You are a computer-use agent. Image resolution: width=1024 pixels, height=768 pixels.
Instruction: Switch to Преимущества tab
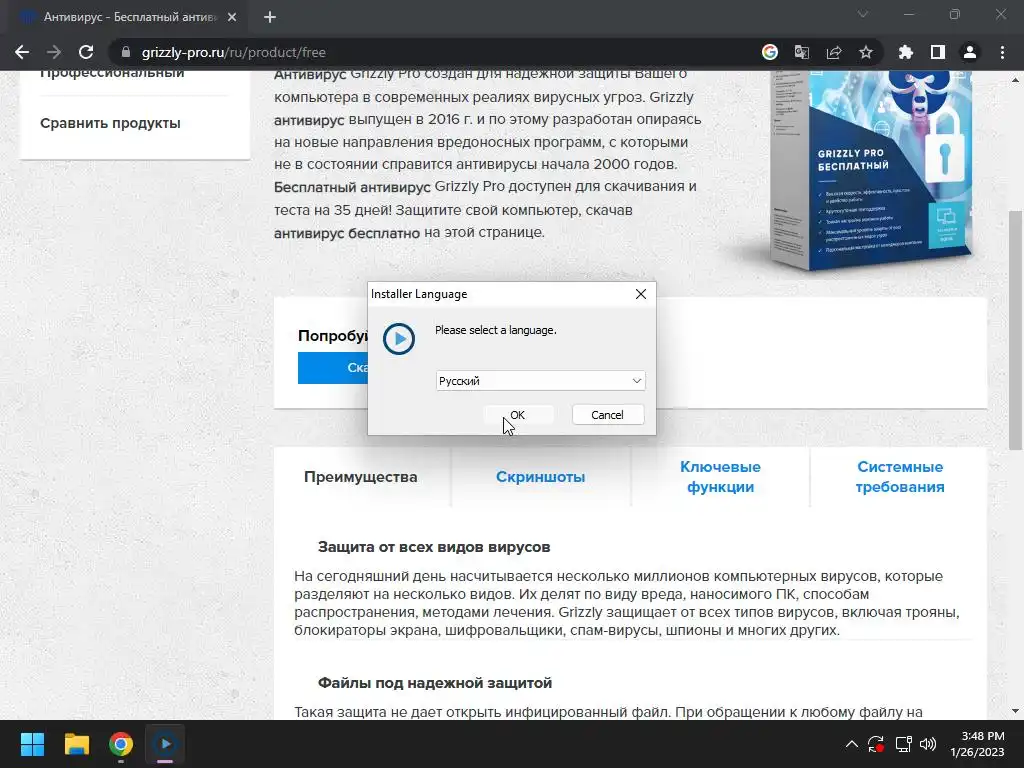click(360, 477)
